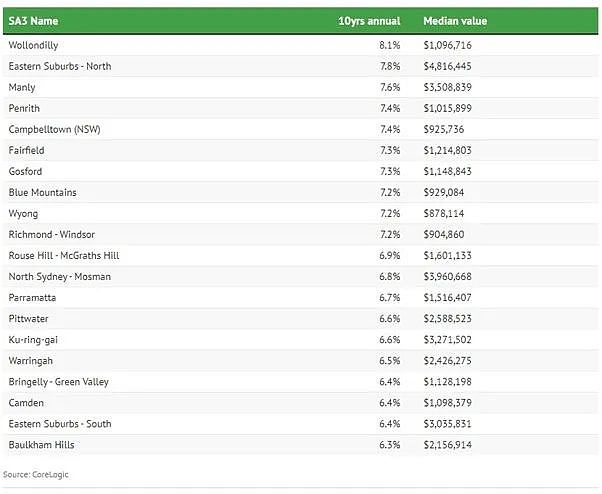Select the Wollondilly row name
Image resolution: width=602 pixels, height=494 pixels.
click(x=33, y=45)
